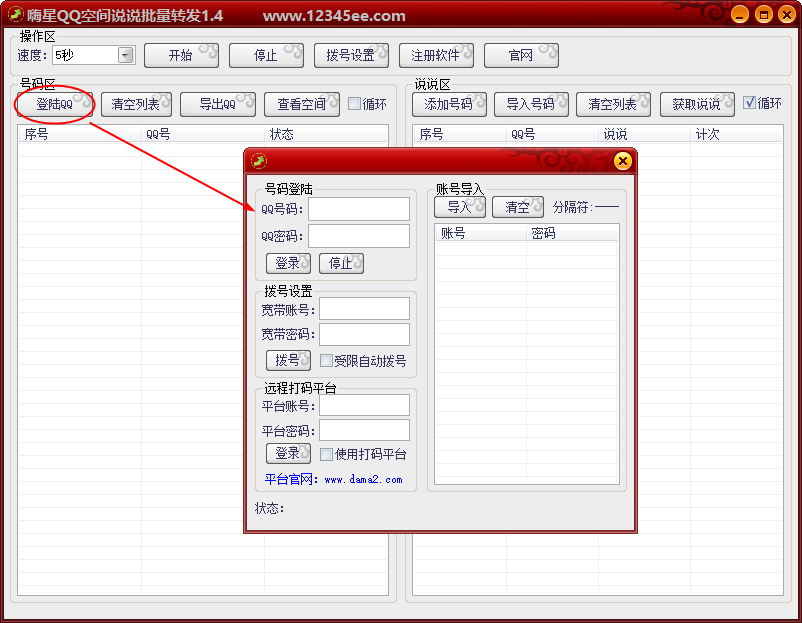Click QQ号 header in 说说区 list
The image size is (802, 623).
pos(552,134)
